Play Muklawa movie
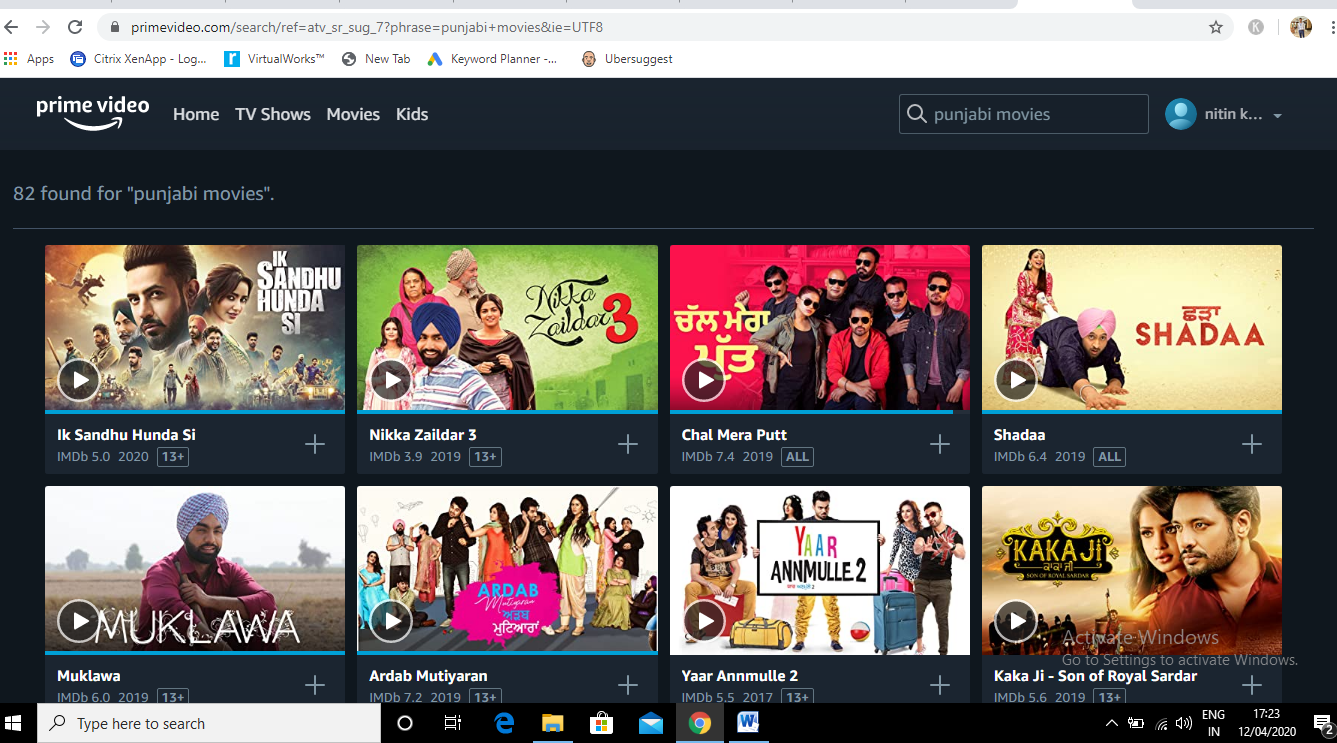Screen dimensions: 1337x743 click(x=79, y=621)
